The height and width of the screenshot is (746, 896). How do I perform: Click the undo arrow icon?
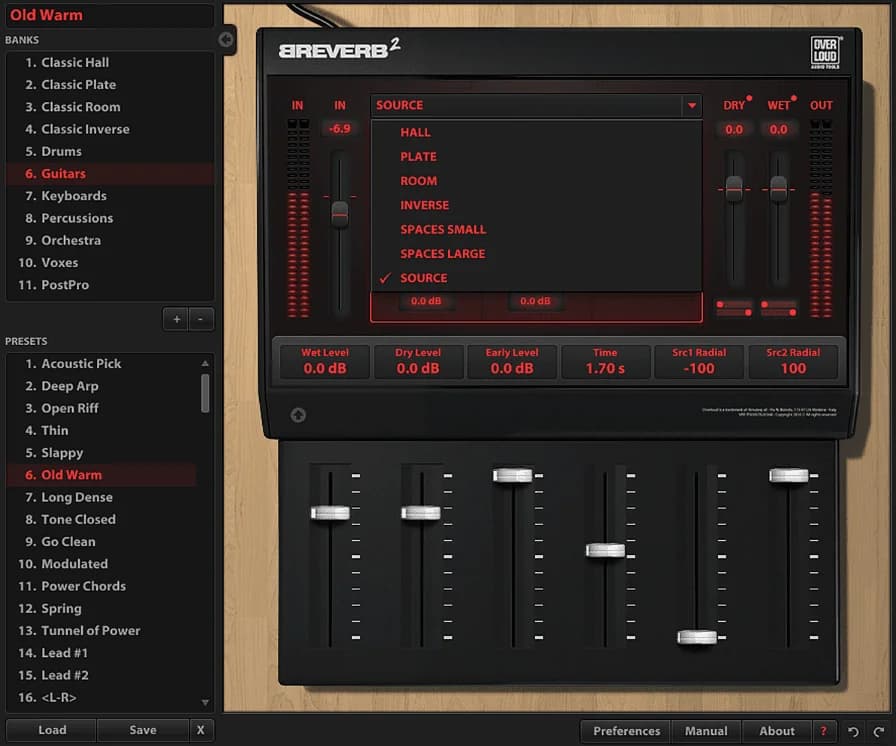point(852,732)
